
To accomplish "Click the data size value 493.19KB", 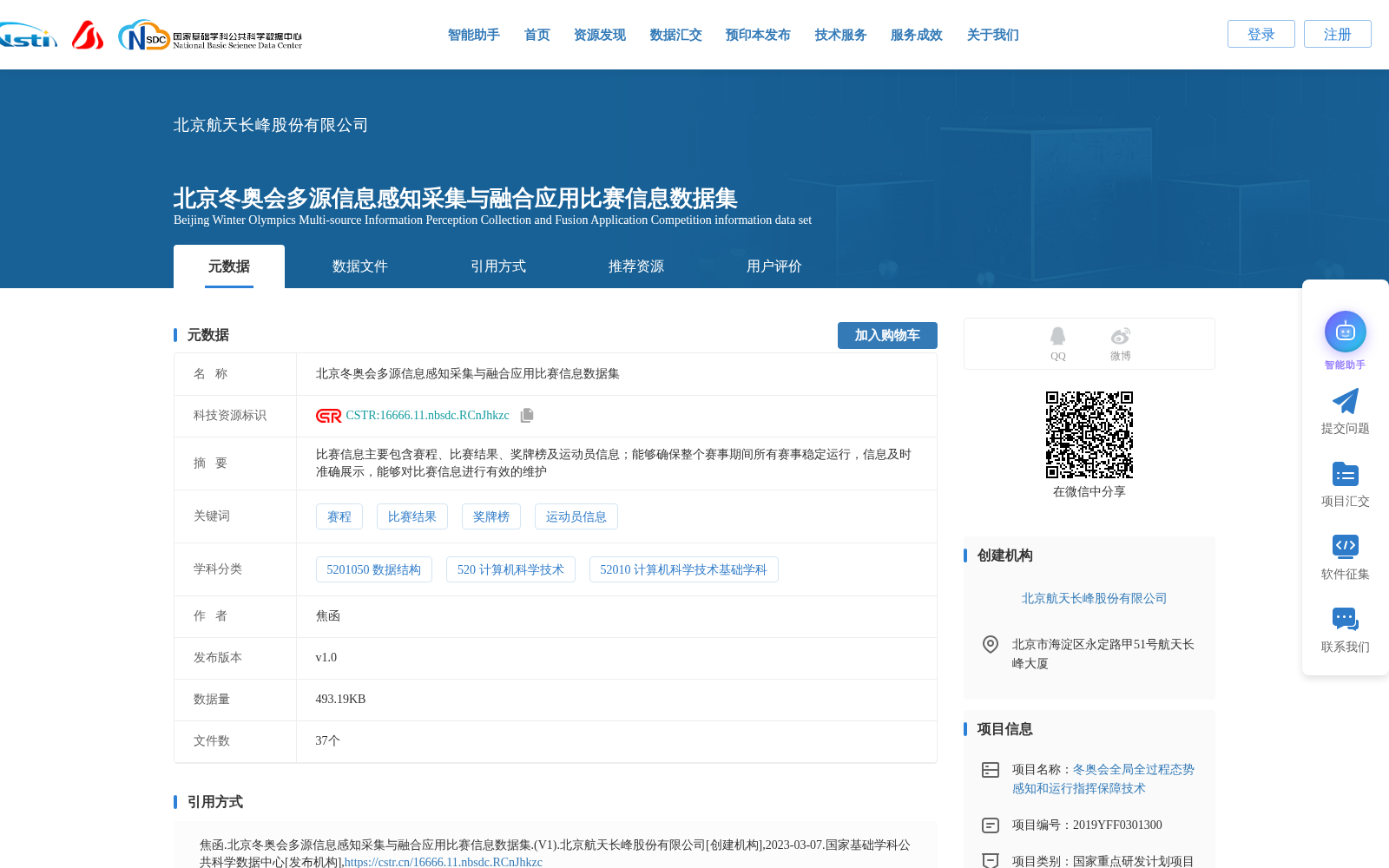I will pos(341,700).
